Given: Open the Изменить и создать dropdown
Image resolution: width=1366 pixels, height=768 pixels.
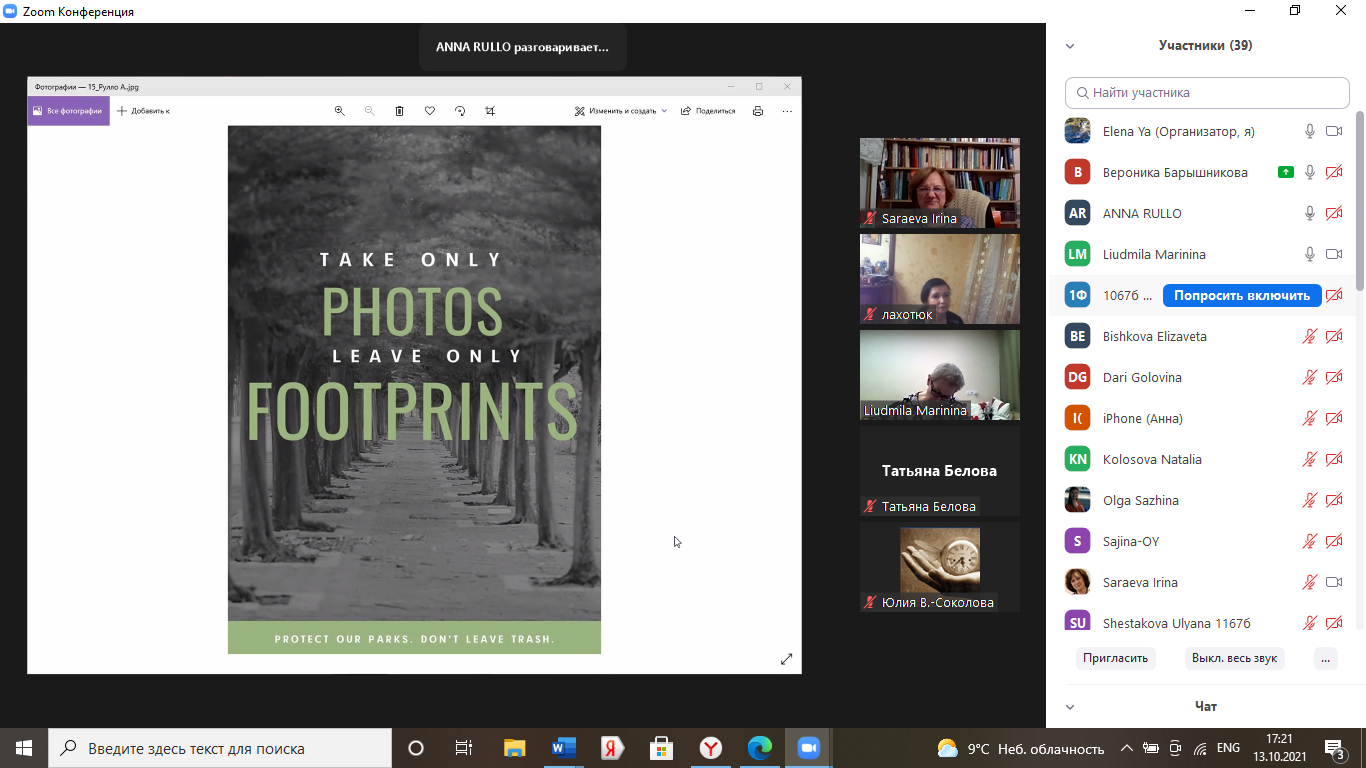Looking at the screenshot, I should tap(621, 111).
